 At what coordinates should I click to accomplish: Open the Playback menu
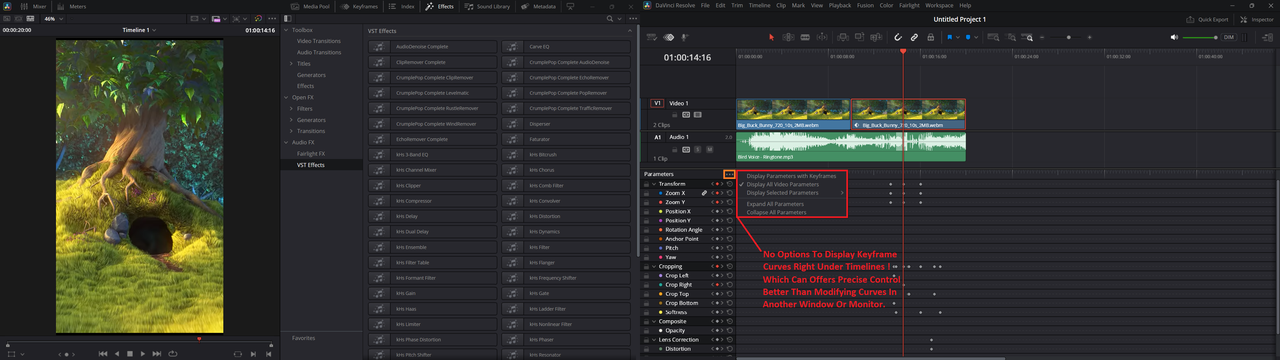point(840,5)
